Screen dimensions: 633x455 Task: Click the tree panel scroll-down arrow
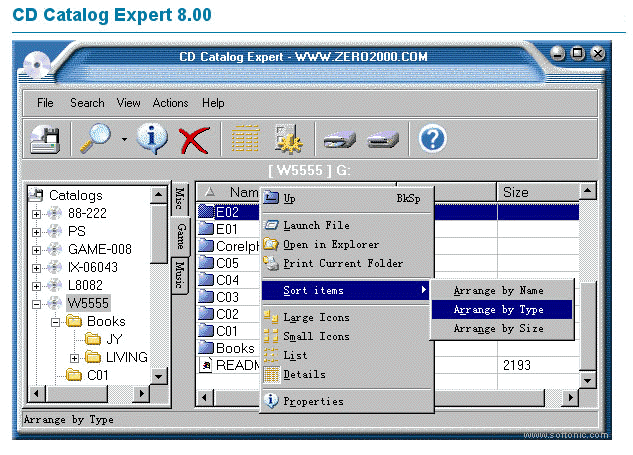[159, 377]
